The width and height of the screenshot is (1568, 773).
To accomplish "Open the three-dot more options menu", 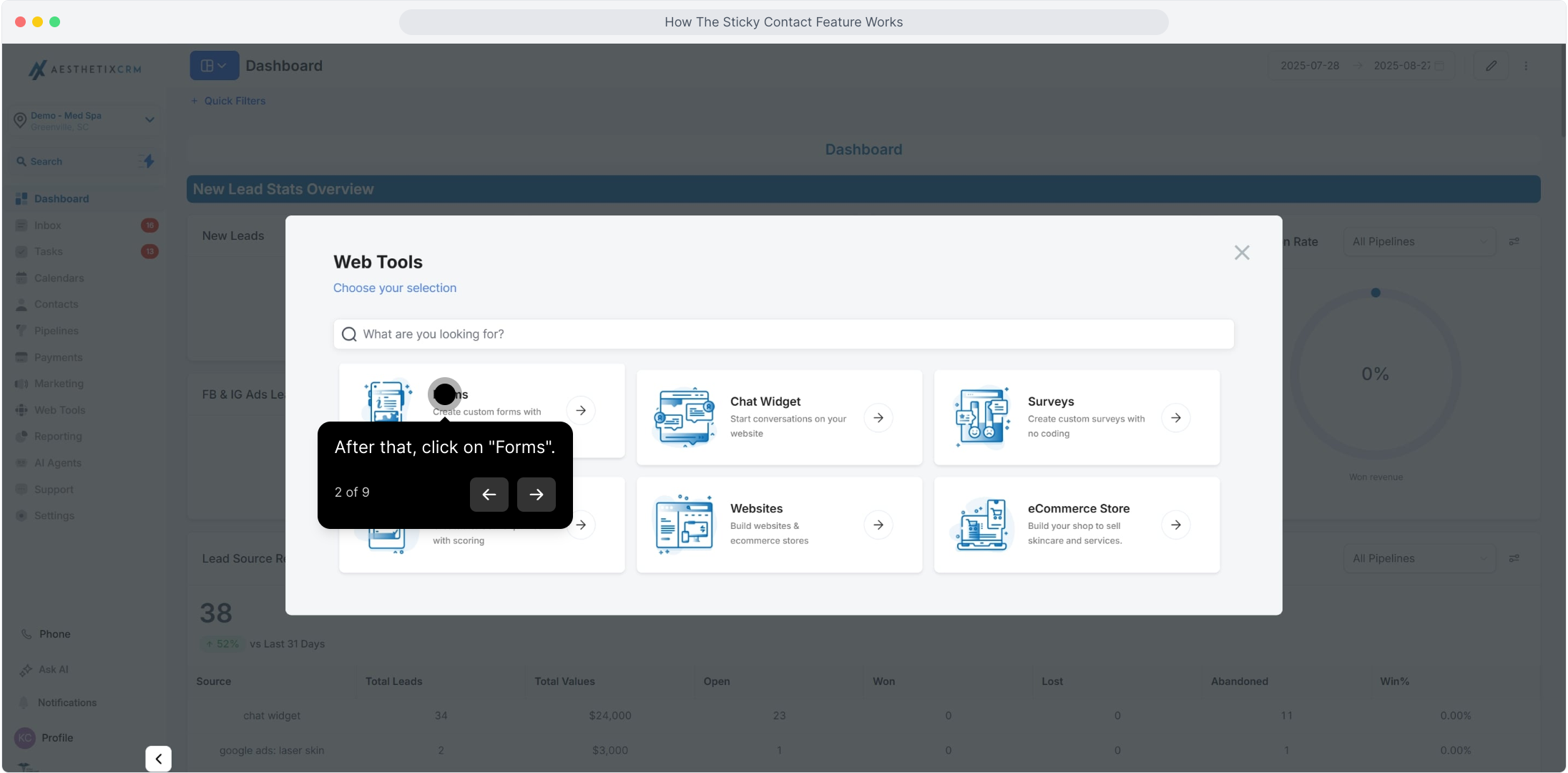I will [x=1527, y=66].
